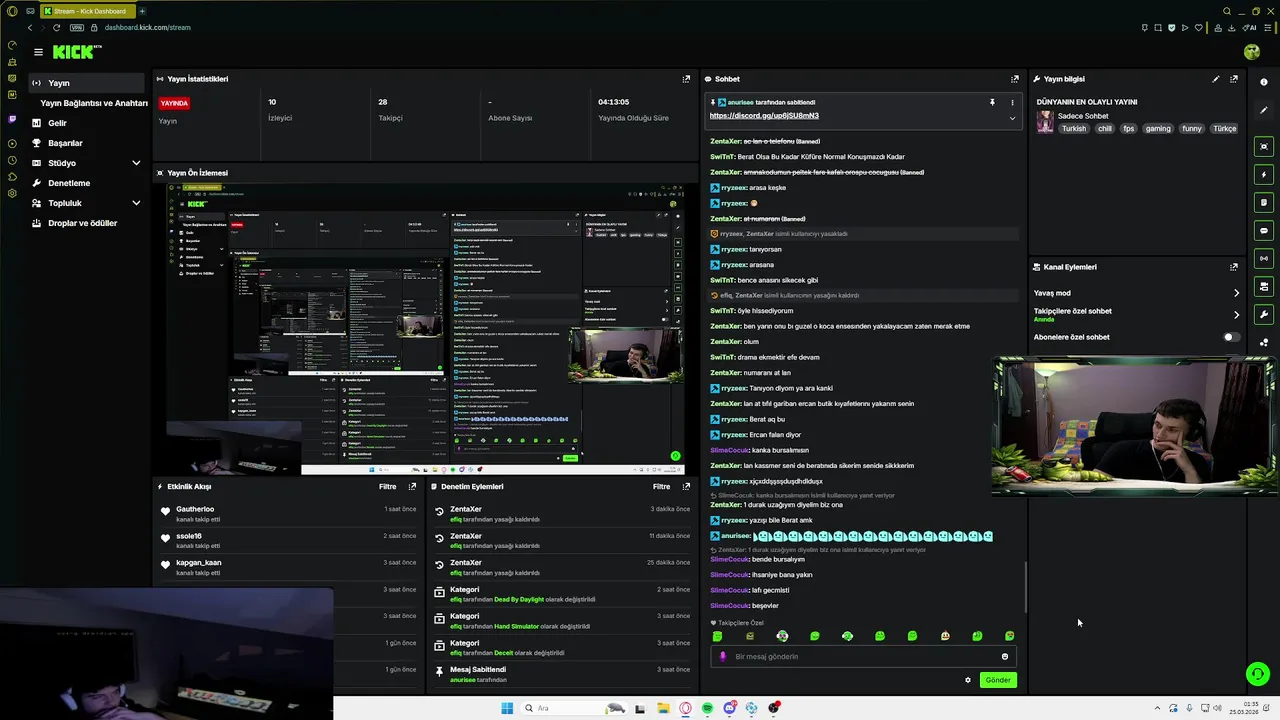The height and width of the screenshot is (720, 1280).
Task: Open the hamburger menu beside the Kick logo
Action: coord(38,52)
